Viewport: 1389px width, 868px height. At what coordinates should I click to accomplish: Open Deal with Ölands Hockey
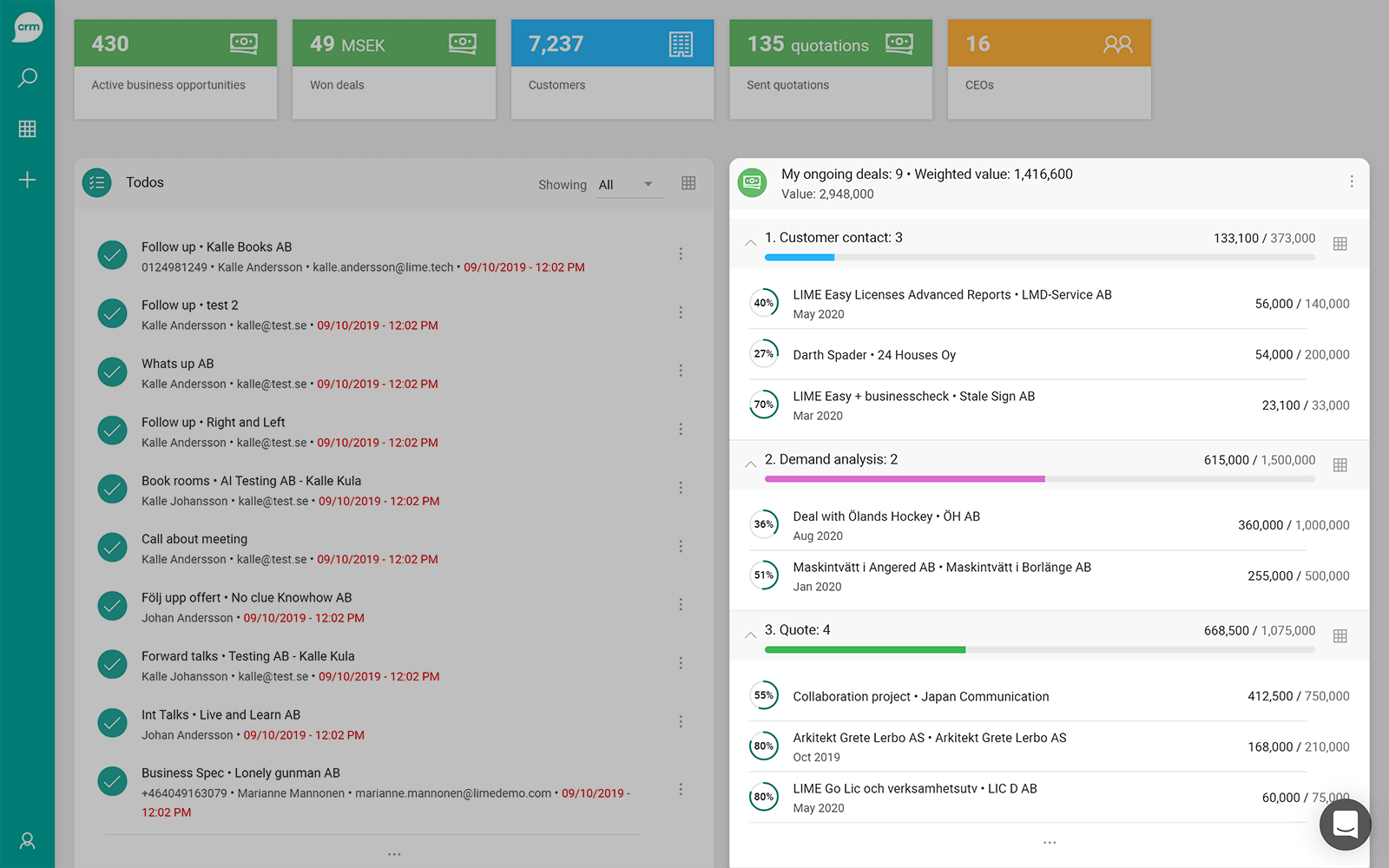pos(1050,525)
